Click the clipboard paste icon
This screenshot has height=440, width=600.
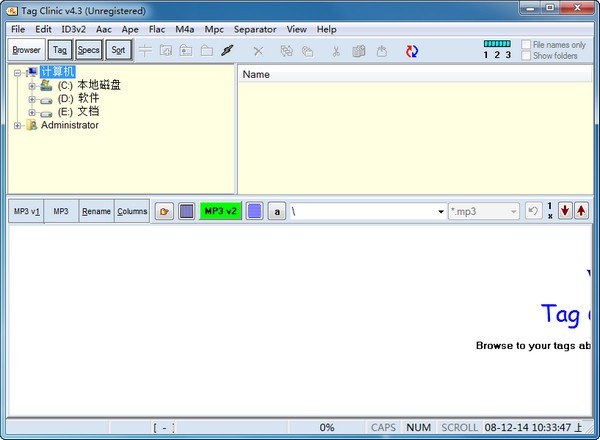[x=359, y=51]
